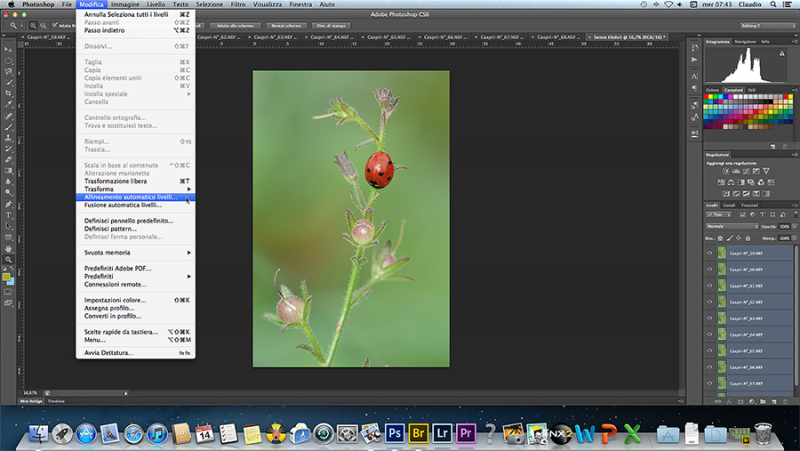Open the layer filter Tipo dropdown
800x451 pixels.
tap(719, 215)
